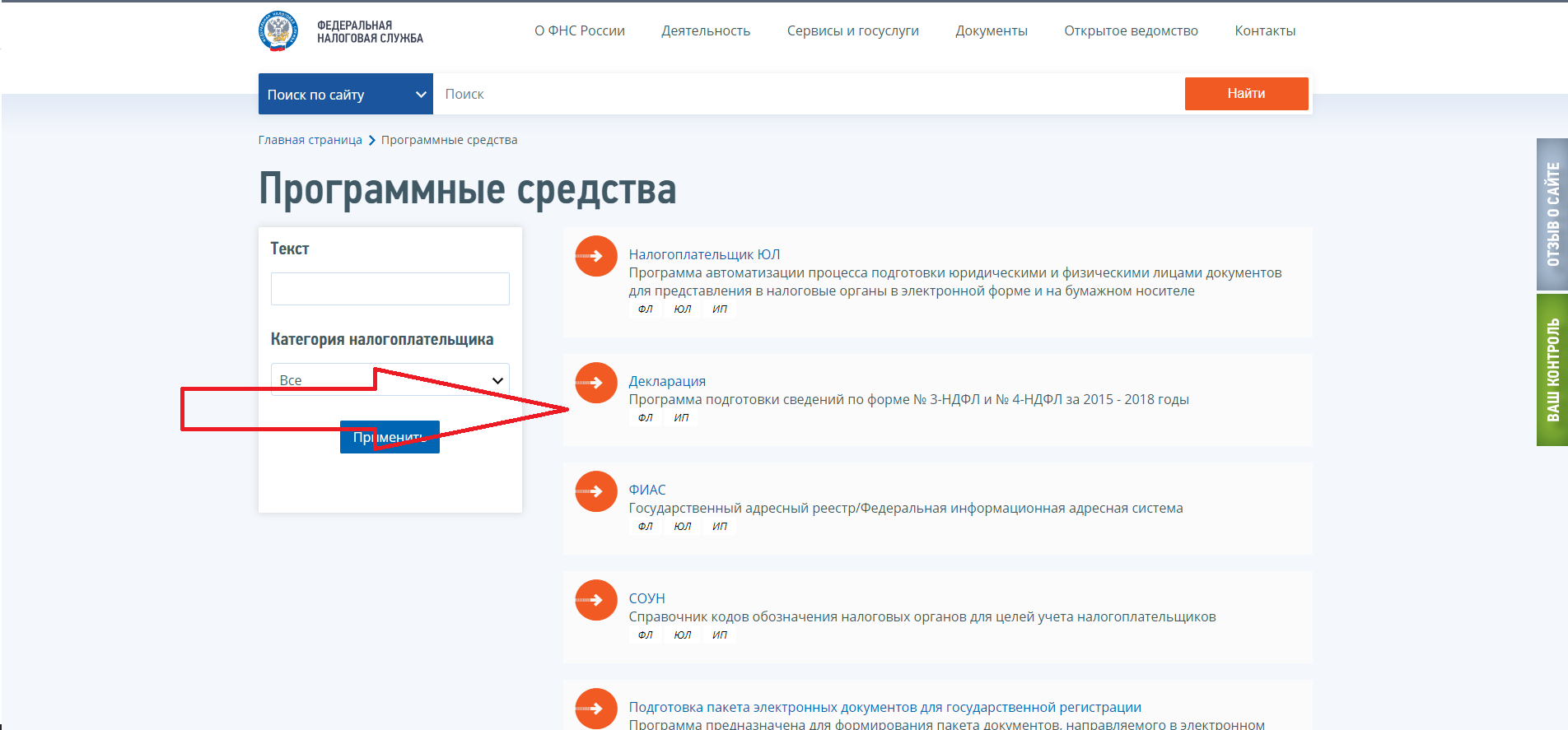This screenshot has width=1568, height=730.
Task: Click the orange arrow icon beside СОУН
Action: tap(596, 600)
